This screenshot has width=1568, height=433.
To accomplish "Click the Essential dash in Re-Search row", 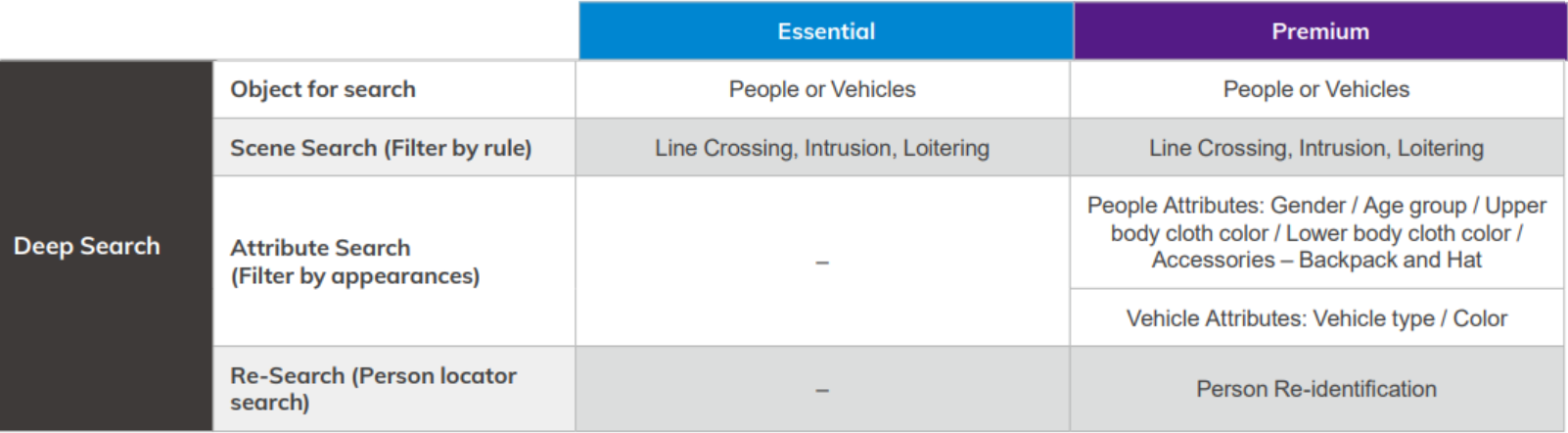I will coord(822,390).
